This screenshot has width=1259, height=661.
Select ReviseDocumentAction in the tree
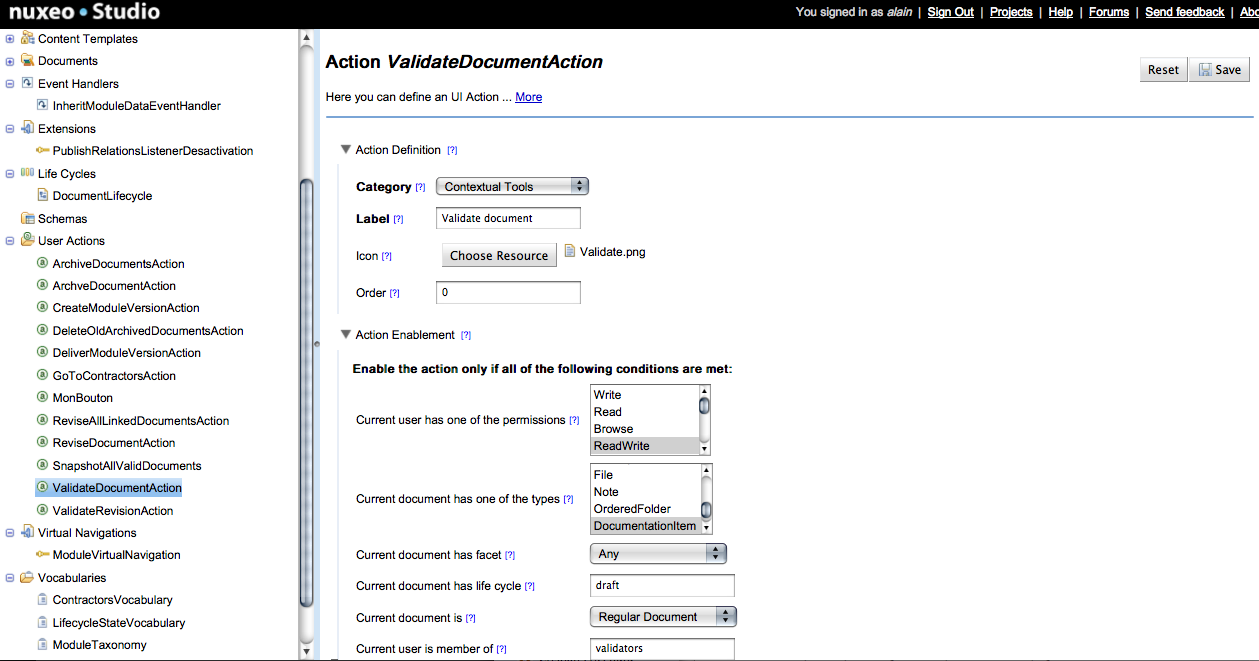tap(114, 442)
